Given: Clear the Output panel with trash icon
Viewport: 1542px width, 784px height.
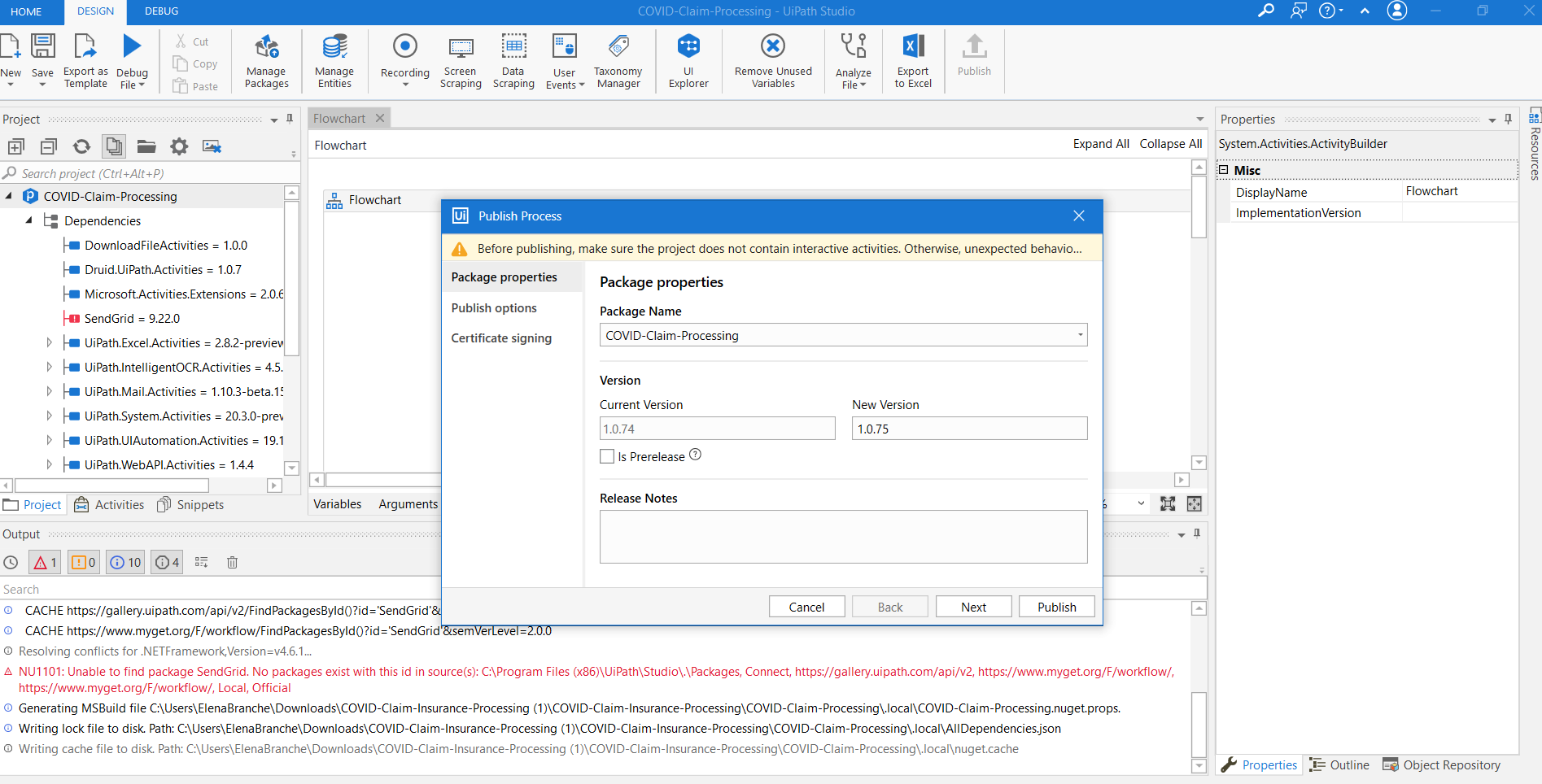Looking at the screenshot, I should click(232, 562).
